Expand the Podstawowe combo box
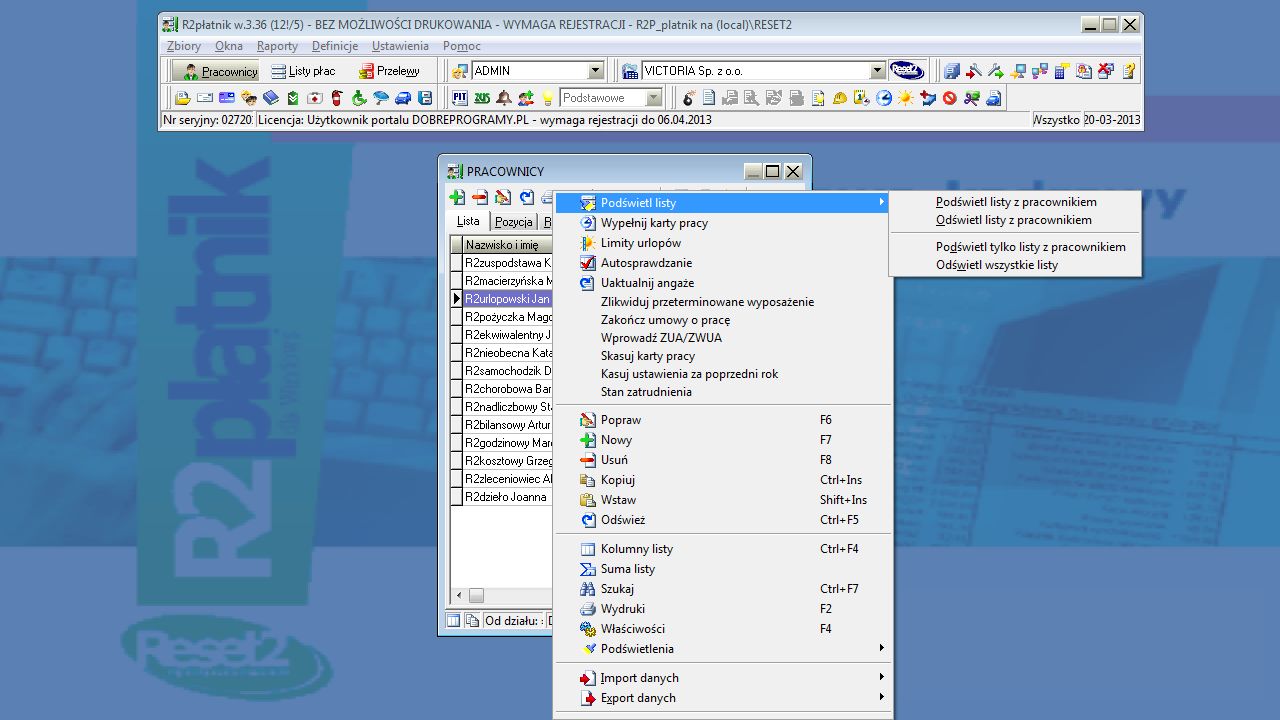 (653, 98)
